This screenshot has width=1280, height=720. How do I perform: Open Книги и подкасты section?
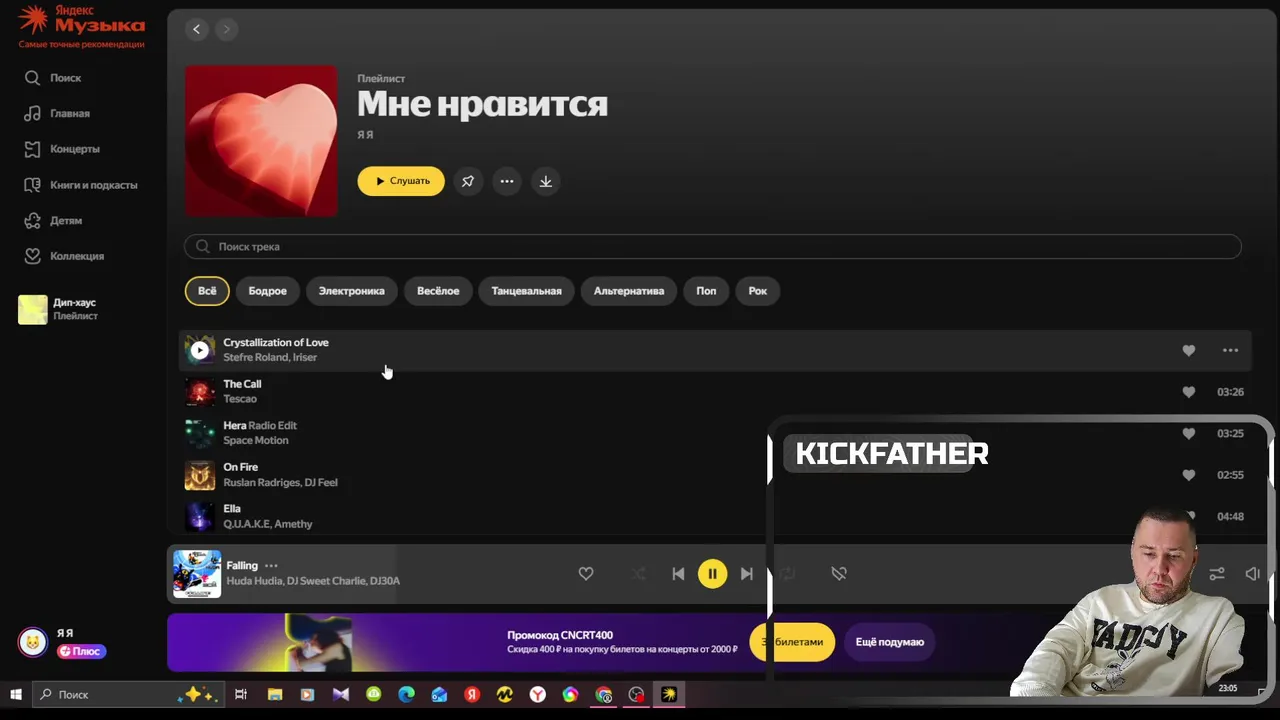(x=80, y=185)
